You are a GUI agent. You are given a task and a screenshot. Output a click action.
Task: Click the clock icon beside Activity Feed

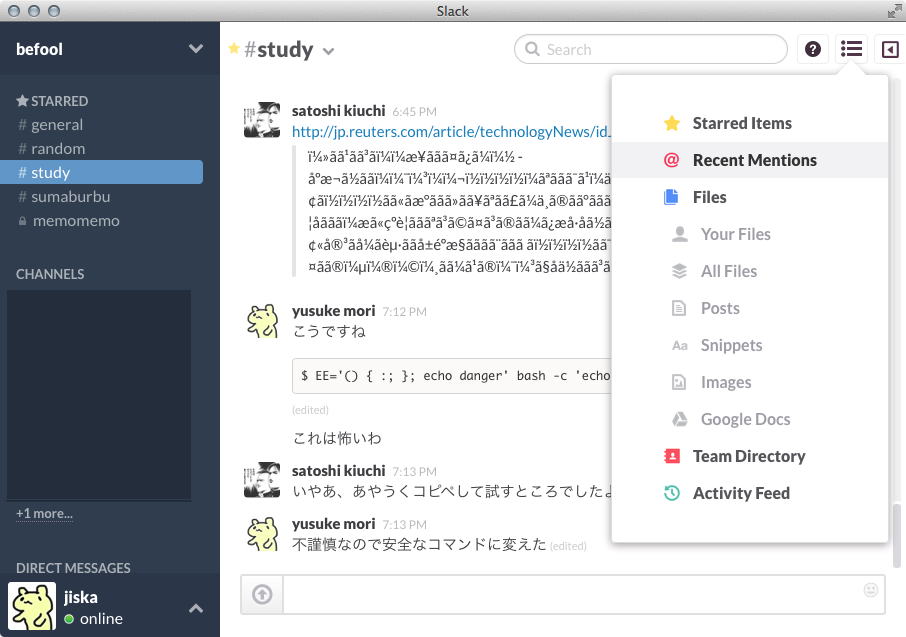pyautogui.click(x=671, y=493)
